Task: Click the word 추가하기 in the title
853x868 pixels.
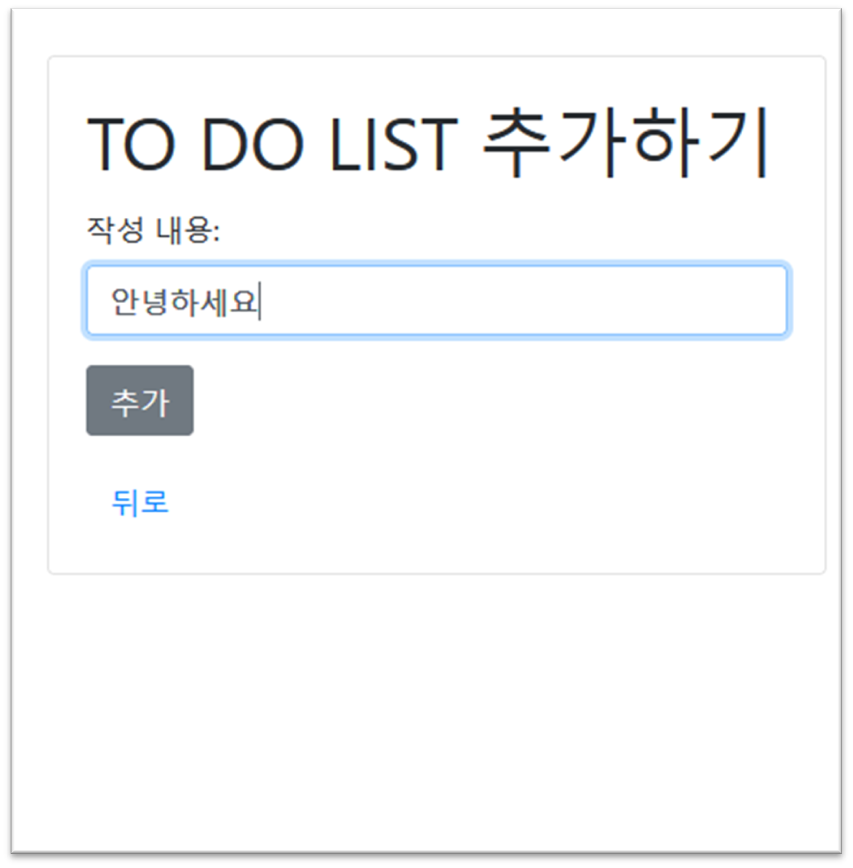Action: click(x=625, y=142)
